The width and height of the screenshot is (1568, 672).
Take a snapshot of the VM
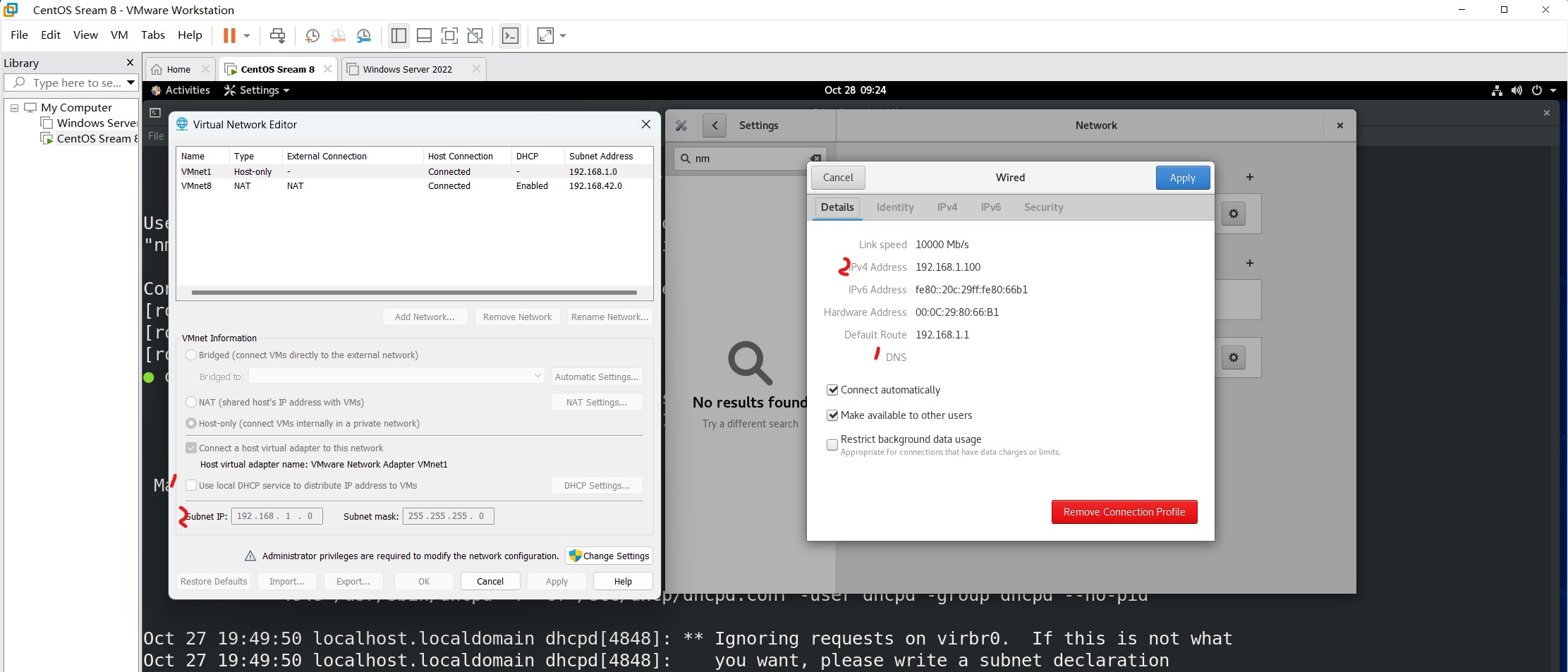point(312,35)
